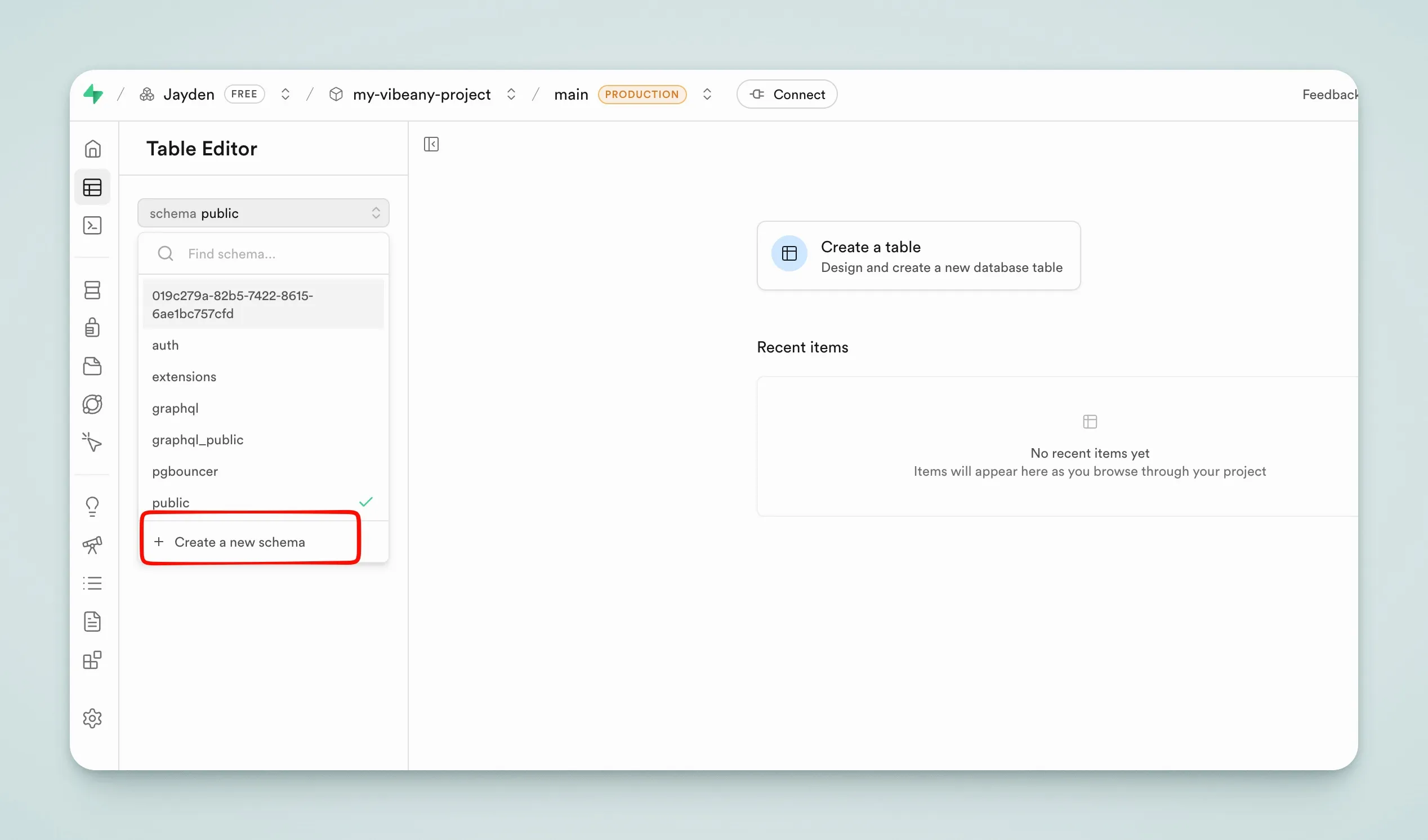Open the Database sidebar icon
This screenshot has width=1428, height=840.
tap(92, 290)
